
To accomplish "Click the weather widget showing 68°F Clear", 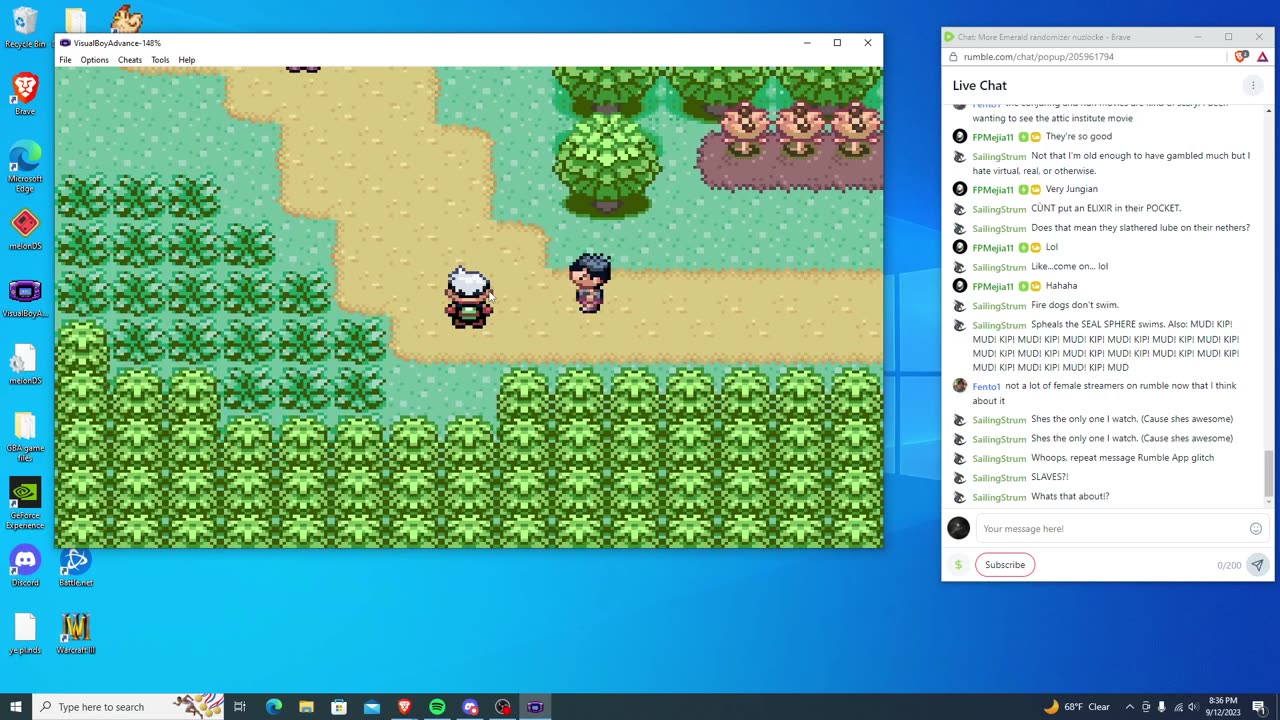I will [x=1076, y=707].
